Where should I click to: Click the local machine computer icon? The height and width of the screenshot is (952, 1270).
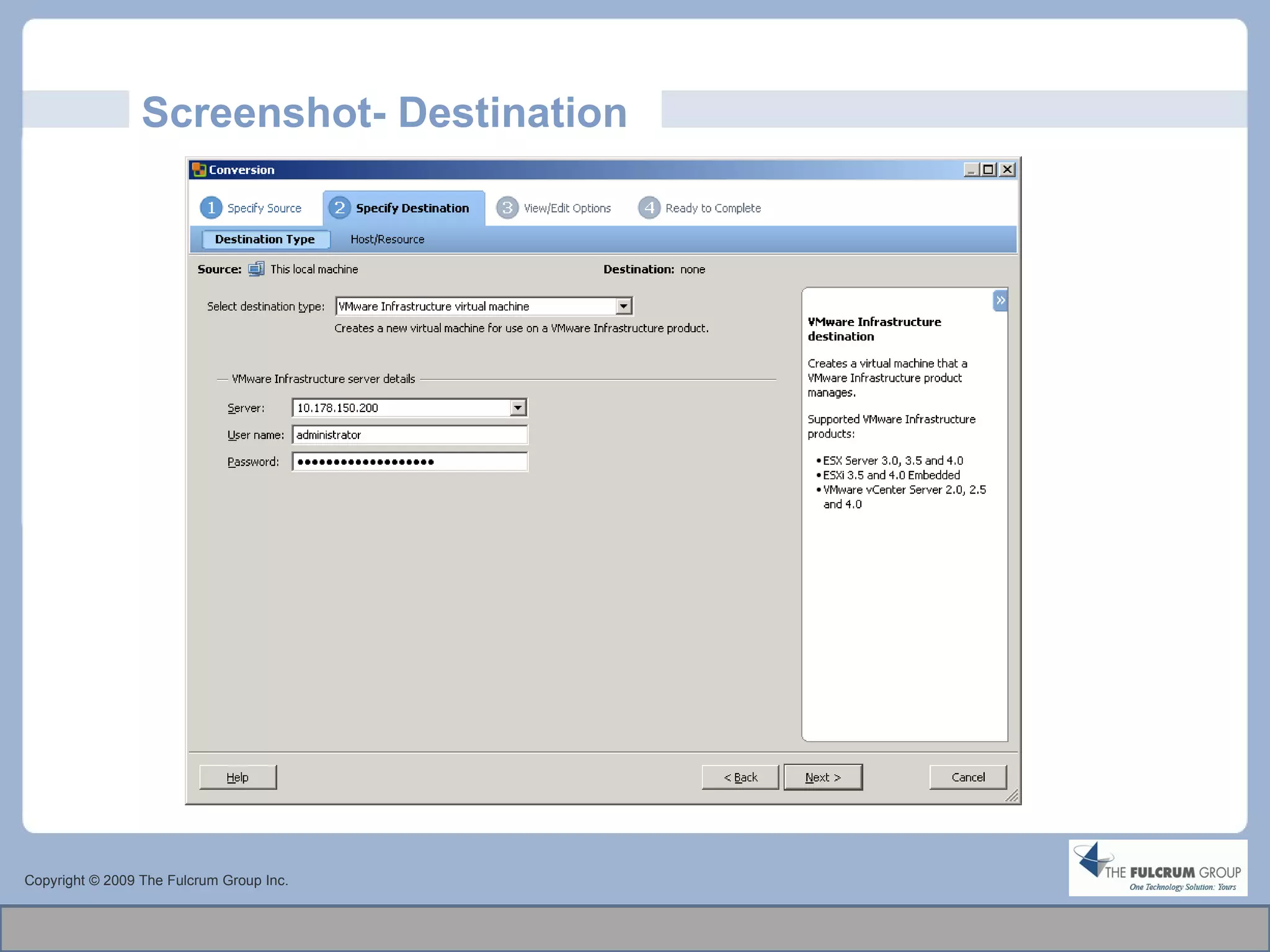click(x=256, y=269)
